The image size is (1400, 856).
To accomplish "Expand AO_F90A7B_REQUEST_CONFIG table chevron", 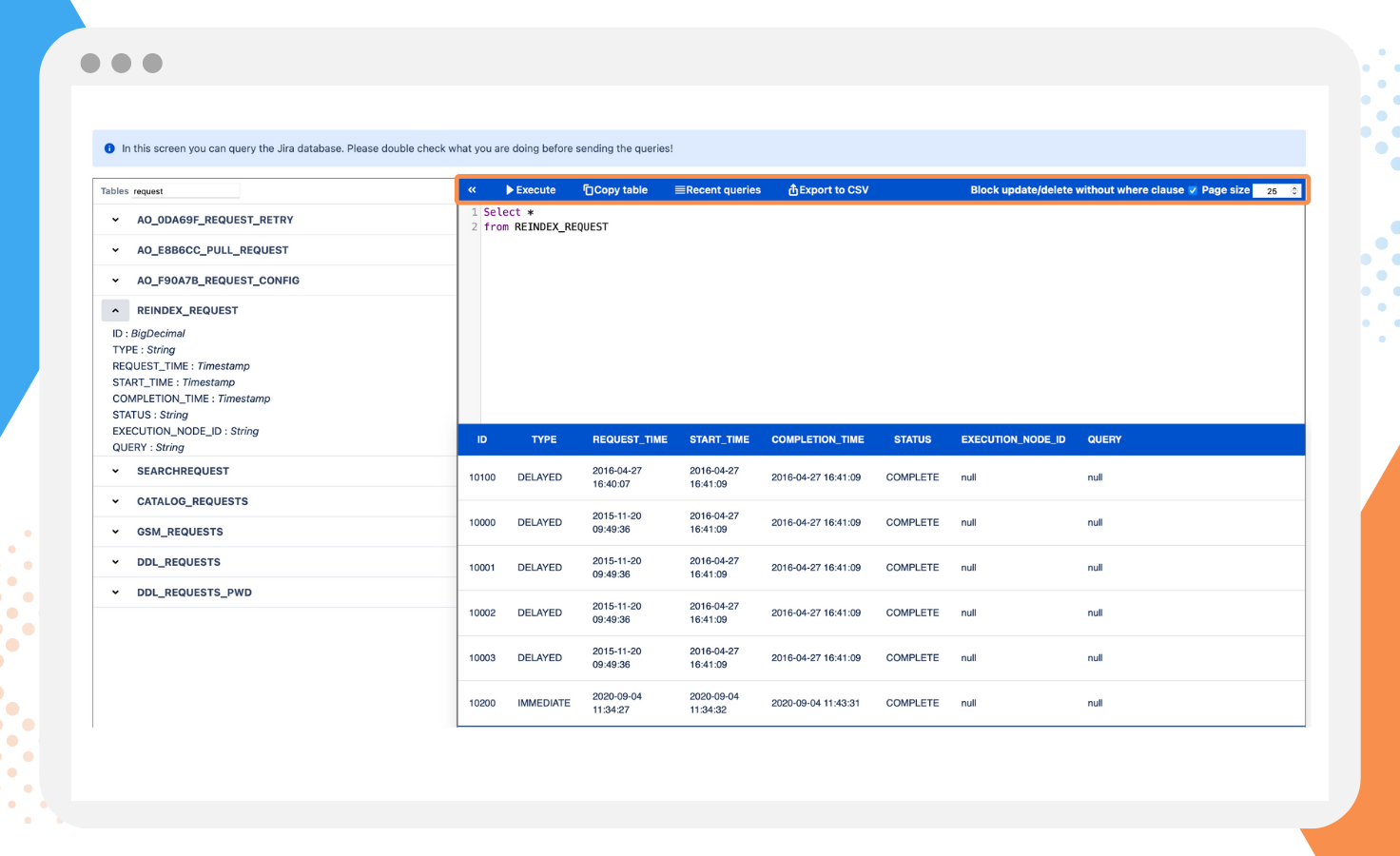I will tap(115, 281).
